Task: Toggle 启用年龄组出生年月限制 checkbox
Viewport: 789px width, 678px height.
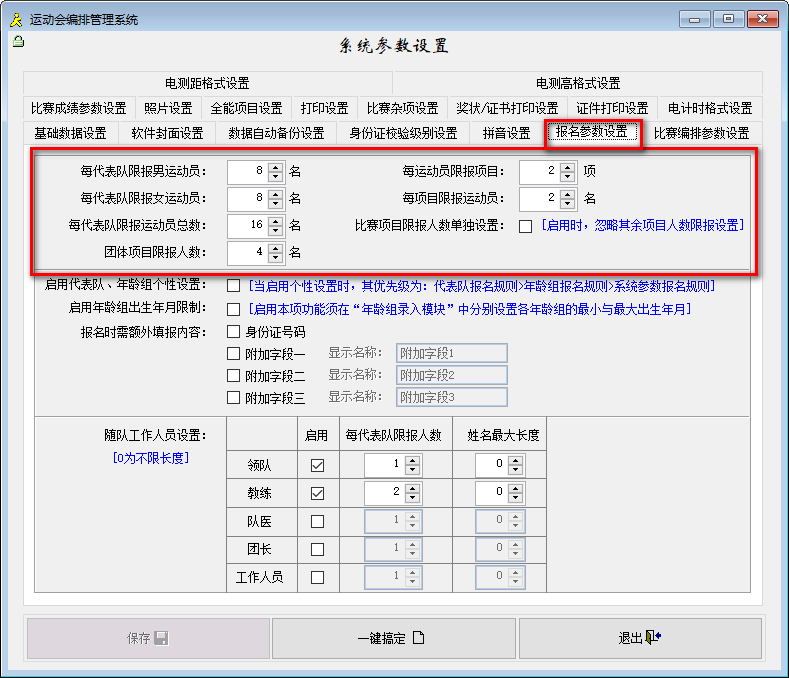Action: (233, 310)
